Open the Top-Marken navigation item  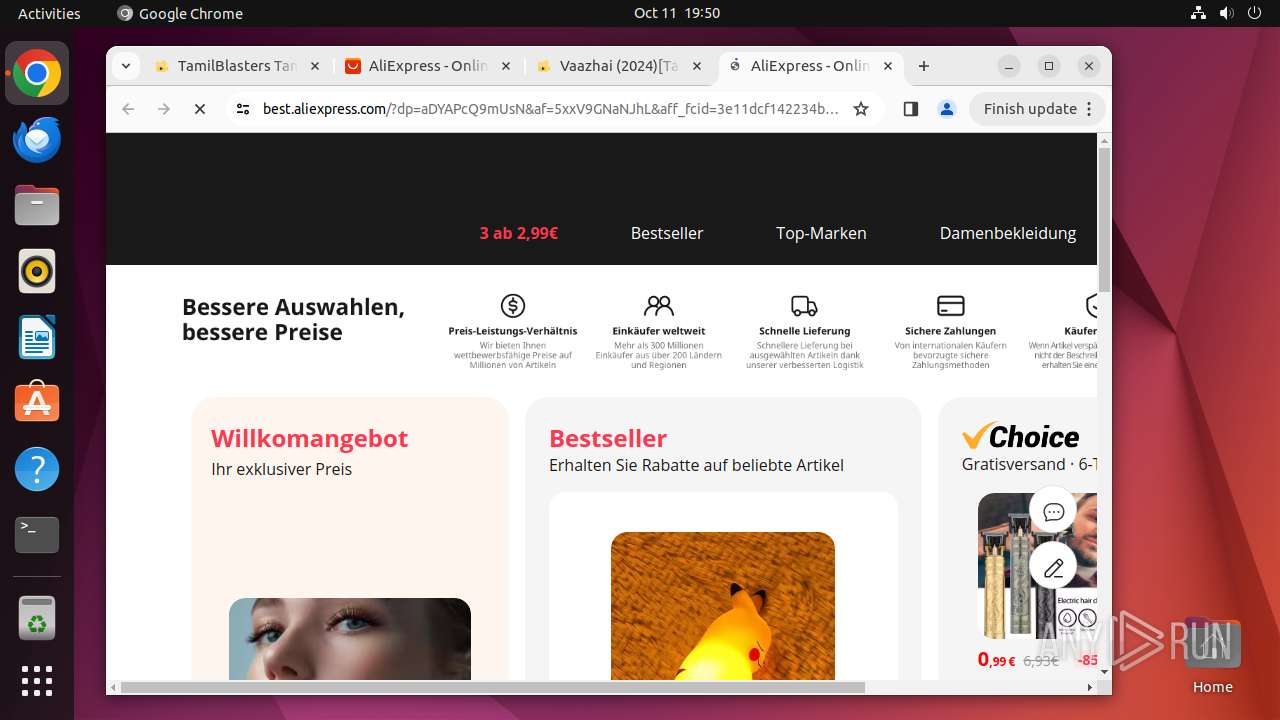[x=821, y=233]
